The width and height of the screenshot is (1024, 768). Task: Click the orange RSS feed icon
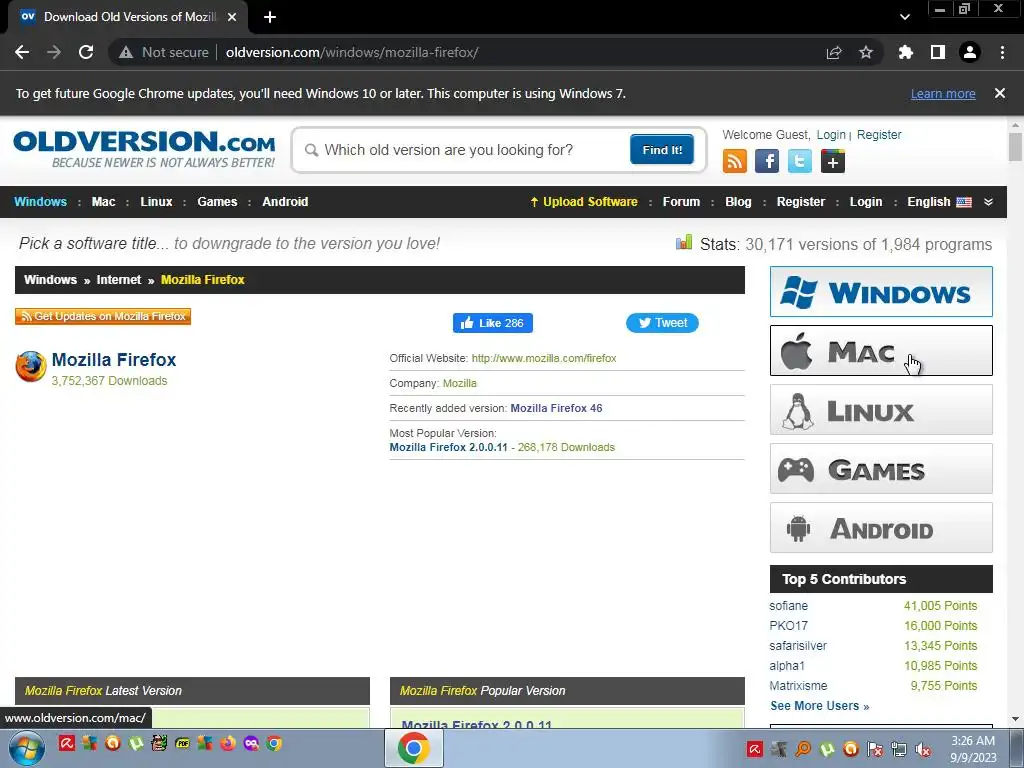[x=735, y=161]
